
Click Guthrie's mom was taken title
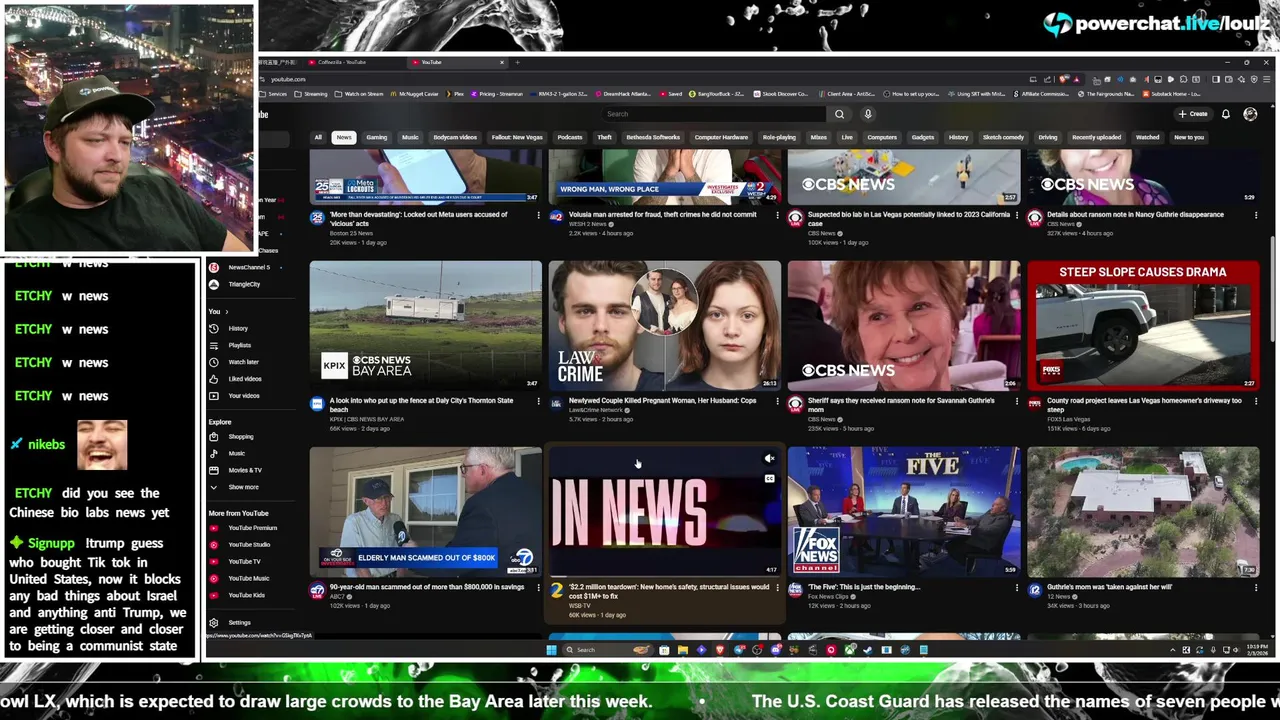1109,587
